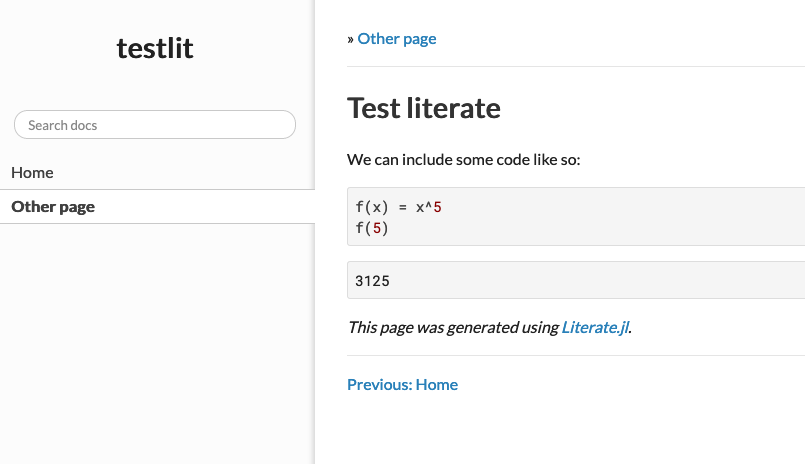Click the blank content area below Previous: Home
805x464 pixels.
point(560,430)
